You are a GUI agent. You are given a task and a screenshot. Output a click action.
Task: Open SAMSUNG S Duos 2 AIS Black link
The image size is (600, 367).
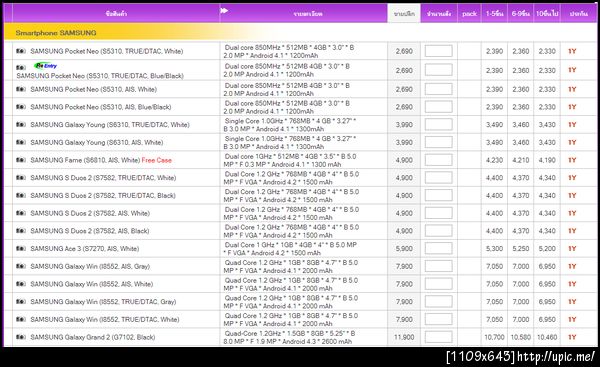pos(90,231)
